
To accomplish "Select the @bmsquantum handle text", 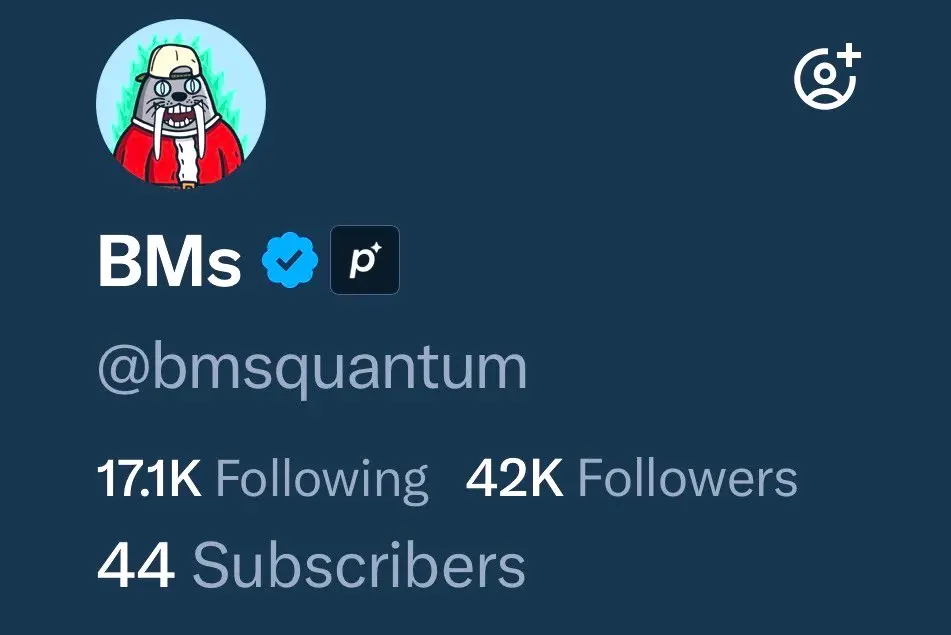I will coord(312,368).
